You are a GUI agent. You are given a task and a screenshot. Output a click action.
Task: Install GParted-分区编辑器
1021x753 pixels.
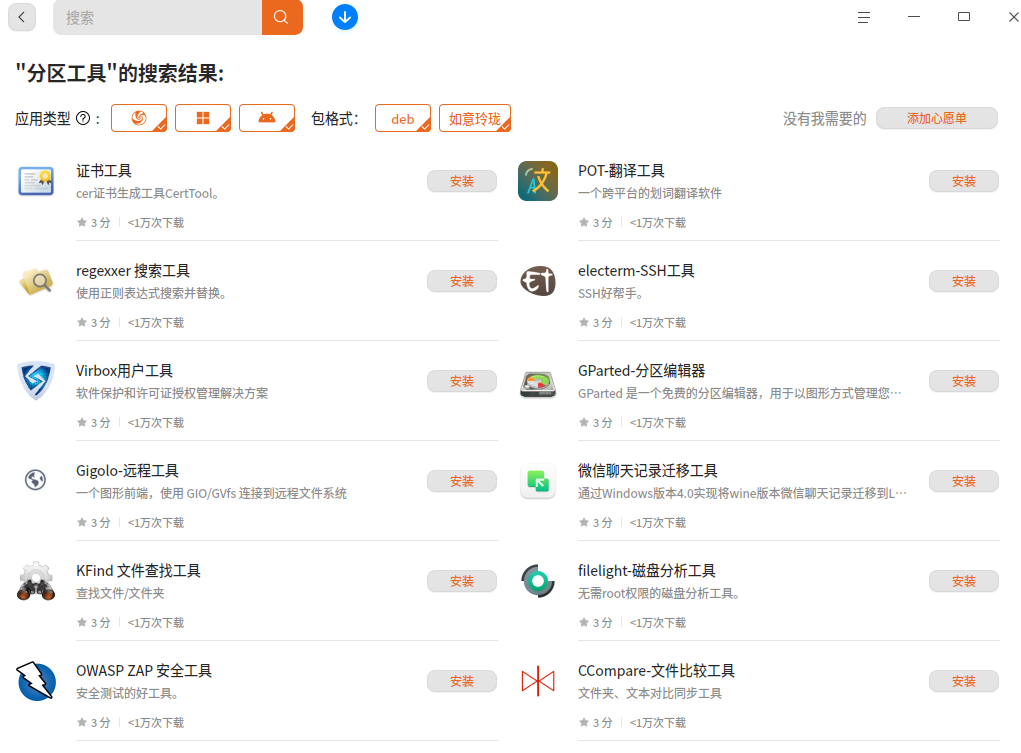[964, 381]
